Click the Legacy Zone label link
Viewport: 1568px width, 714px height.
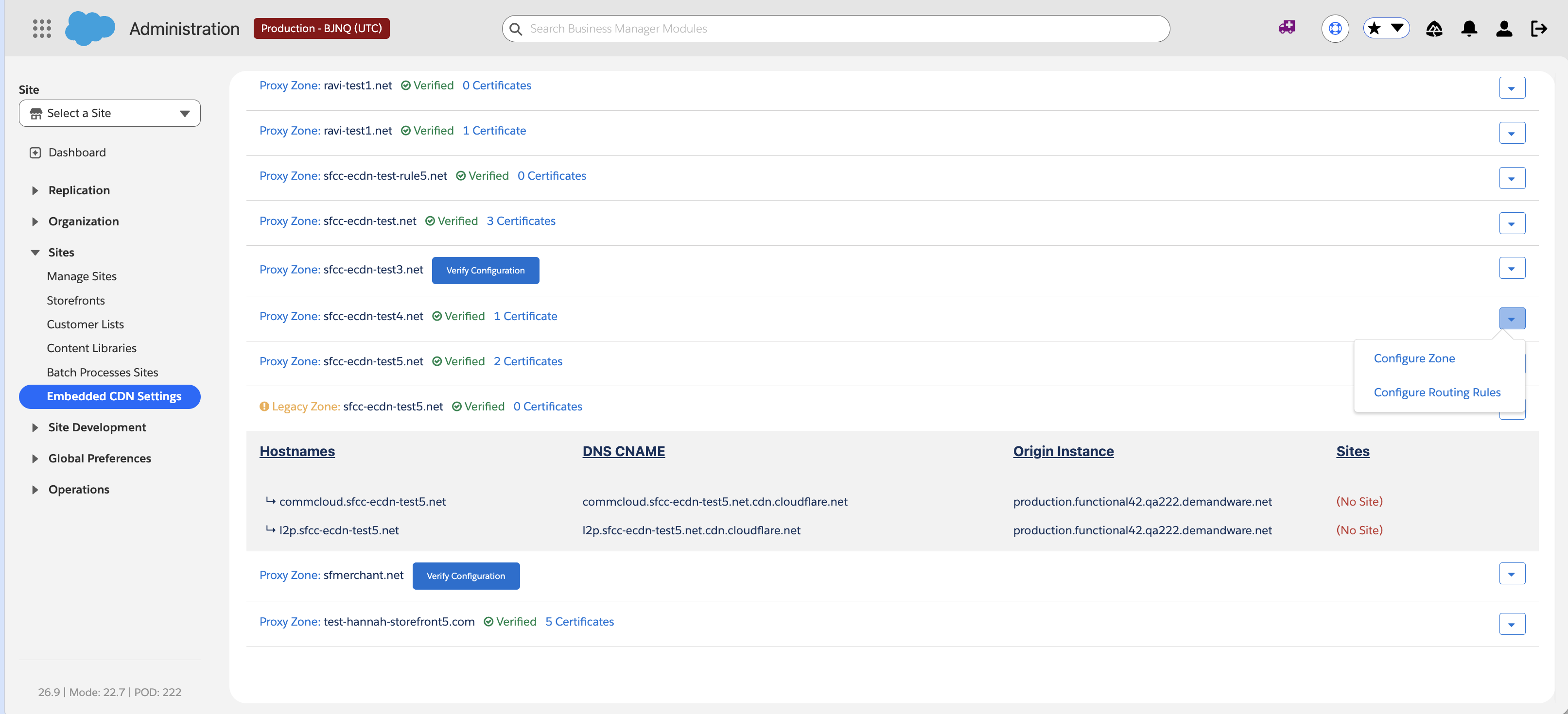[306, 406]
